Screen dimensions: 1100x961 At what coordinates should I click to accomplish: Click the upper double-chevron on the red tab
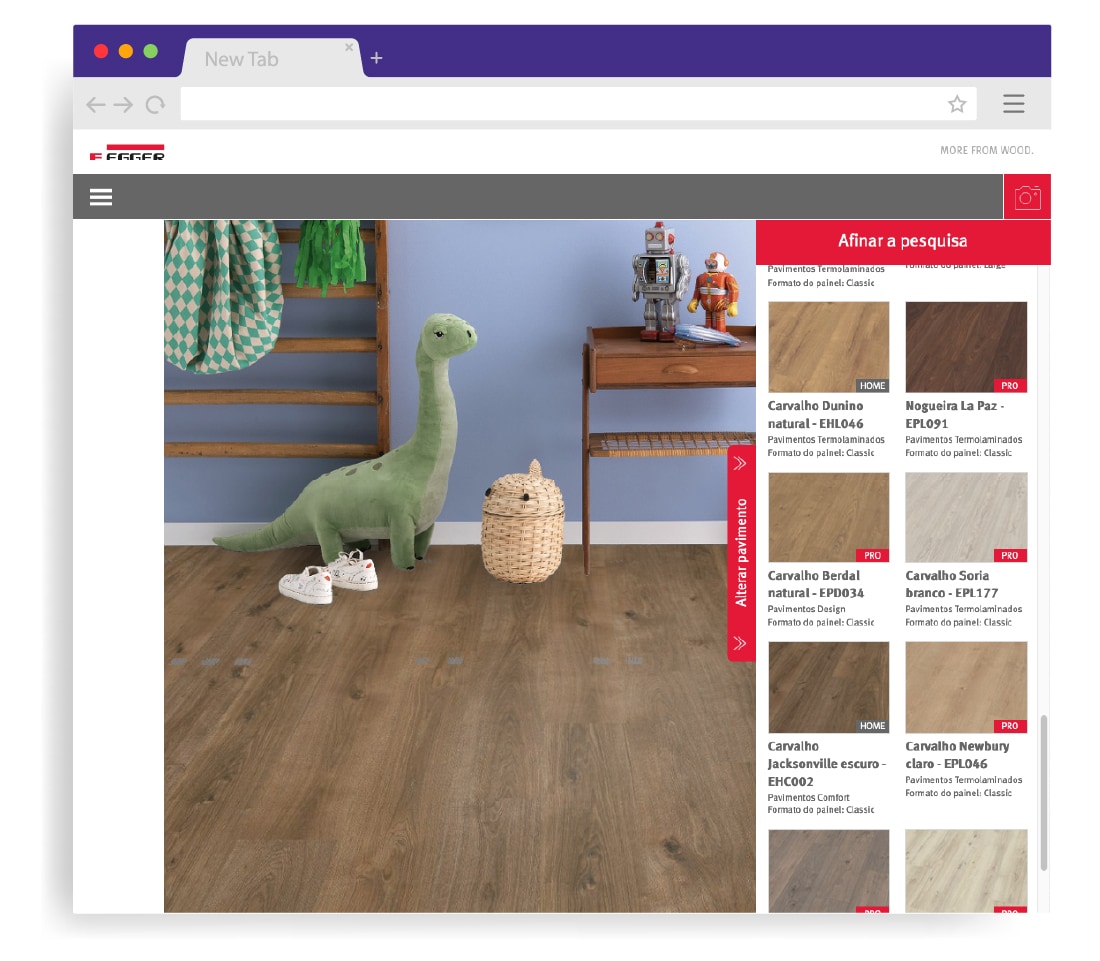point(741,463)
